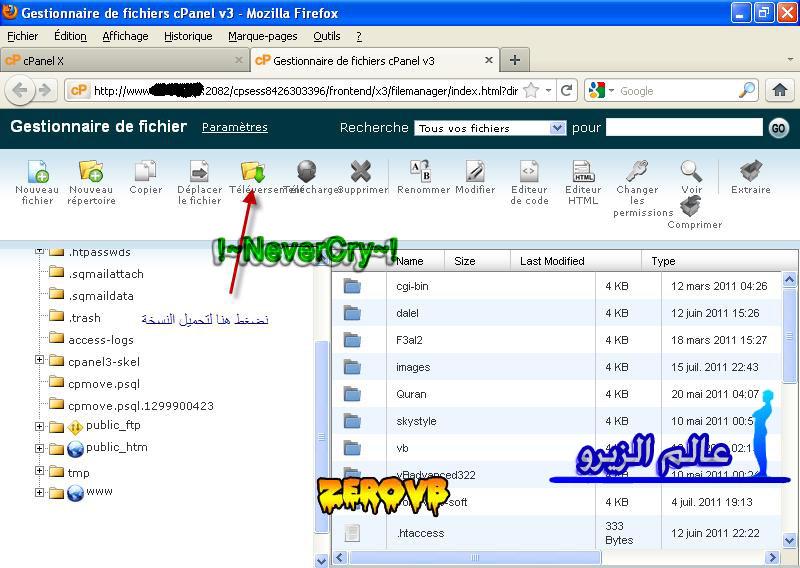
Task: Click the Paramètres link
Action: pos(235,127)
